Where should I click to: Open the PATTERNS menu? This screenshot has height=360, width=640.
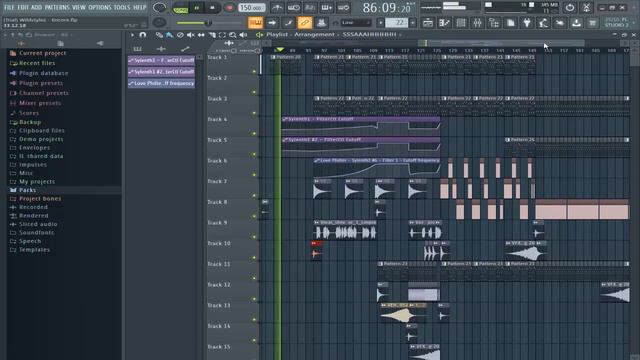pos(57,7)
